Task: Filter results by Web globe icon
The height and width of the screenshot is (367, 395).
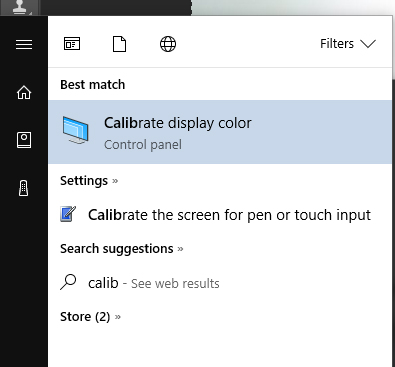Action: click(x=168, y=44)
